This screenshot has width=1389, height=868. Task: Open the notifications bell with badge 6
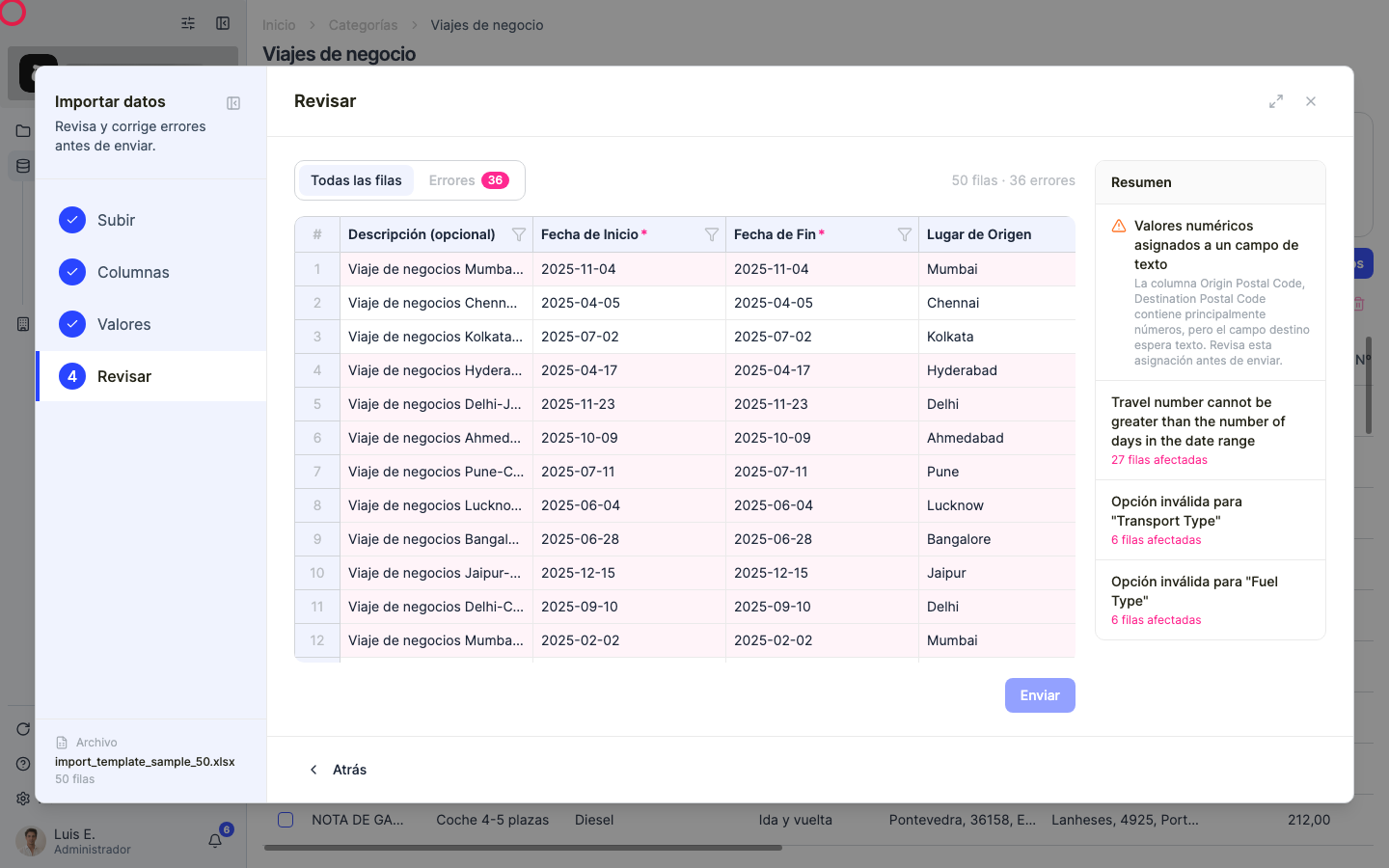point(216,839)
